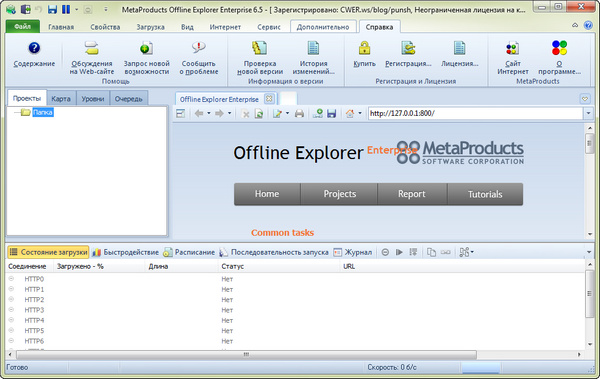Image resolution: width=600 pixels, height=379 pixels.
Task: Click the exit door icon in quick access bar
Action: tap(25, 9)
